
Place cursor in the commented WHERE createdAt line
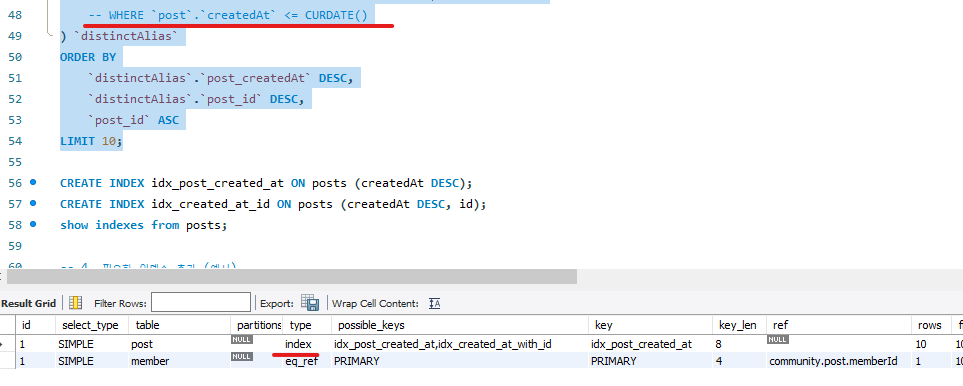coord(228,15)
